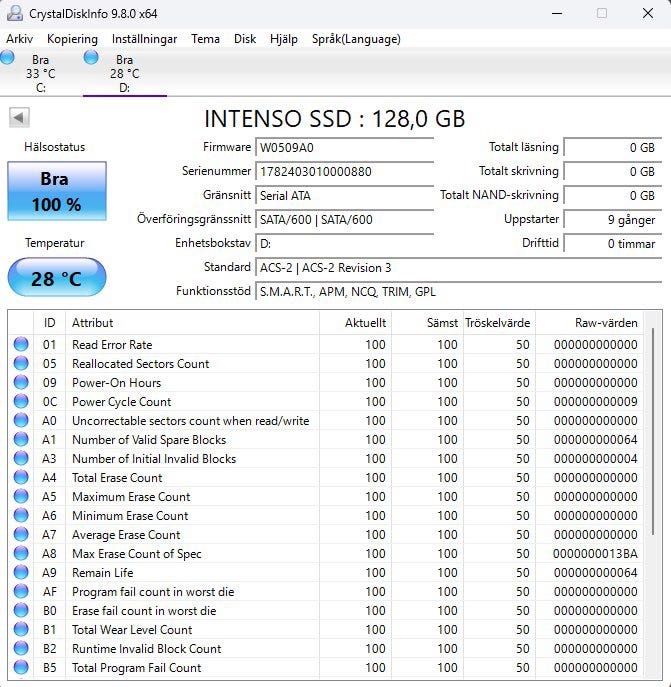671x687 pixels.
Task: Click the blue status orb for drive C:
Action: pos(8,58)
